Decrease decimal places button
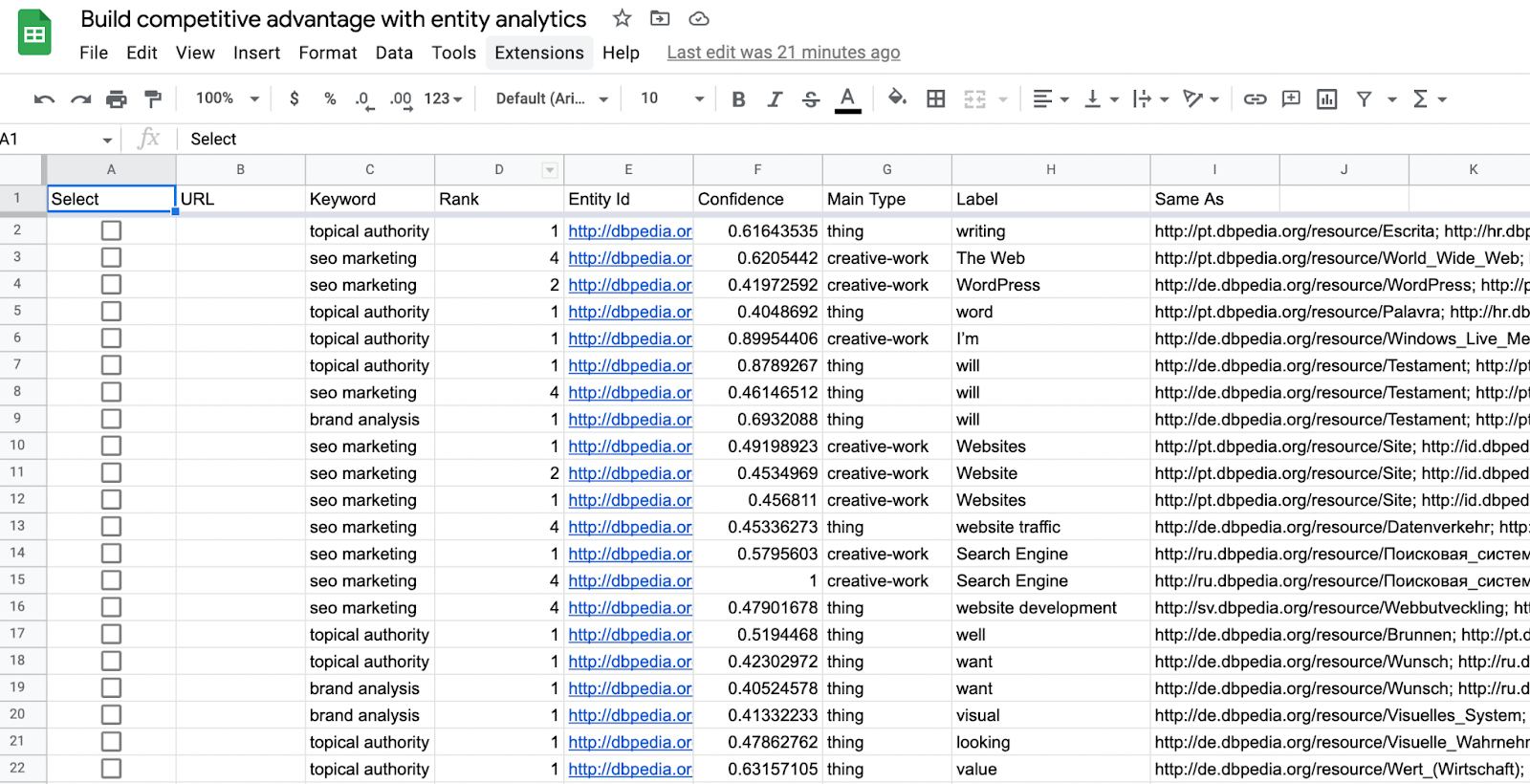Screen dimensions: 1530x784 click(x=363, y=99)
